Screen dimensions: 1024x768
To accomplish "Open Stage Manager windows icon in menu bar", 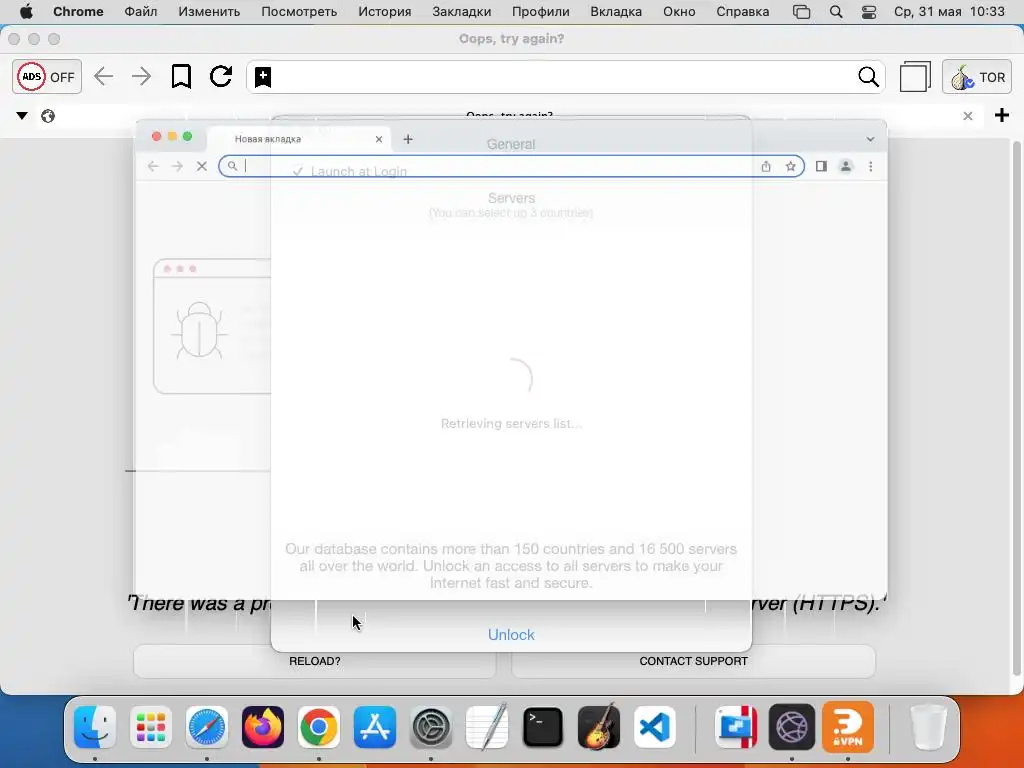I will point(801,12).
